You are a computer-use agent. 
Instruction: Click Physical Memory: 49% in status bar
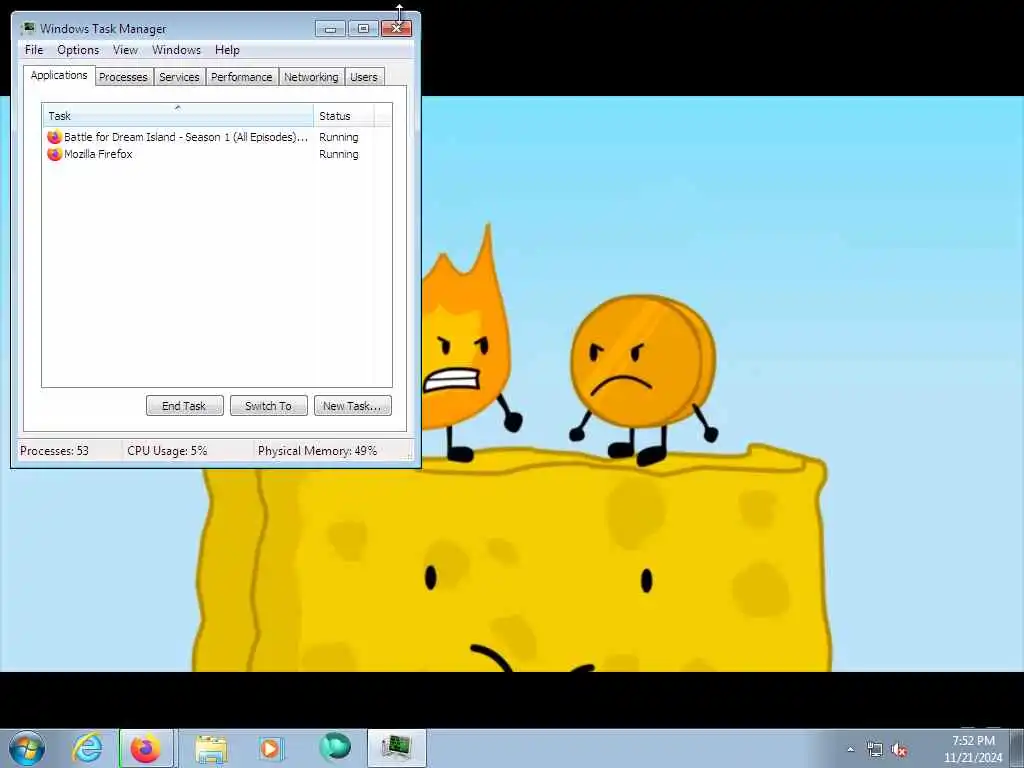(x=317, y=451)
